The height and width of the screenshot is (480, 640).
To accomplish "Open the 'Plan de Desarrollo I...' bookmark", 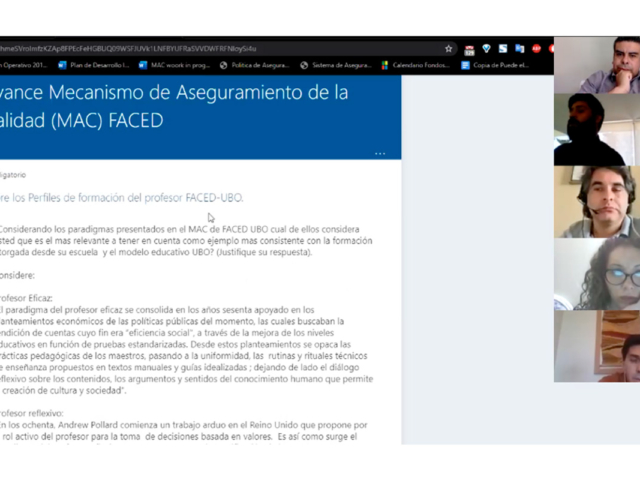I will pyautogui.click(x=94, y=65).
